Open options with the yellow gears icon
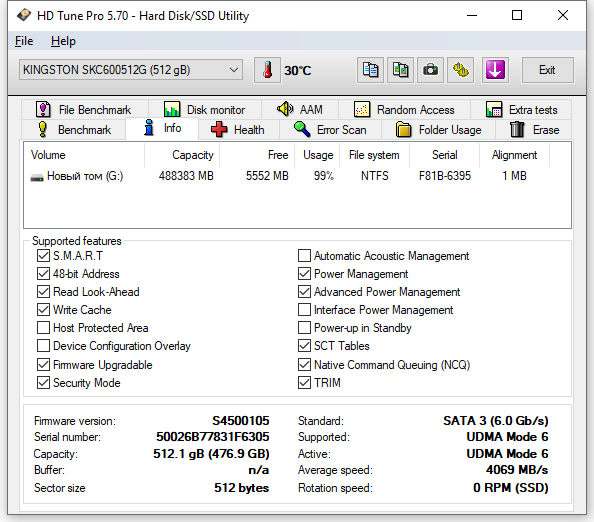 point(461,70)
